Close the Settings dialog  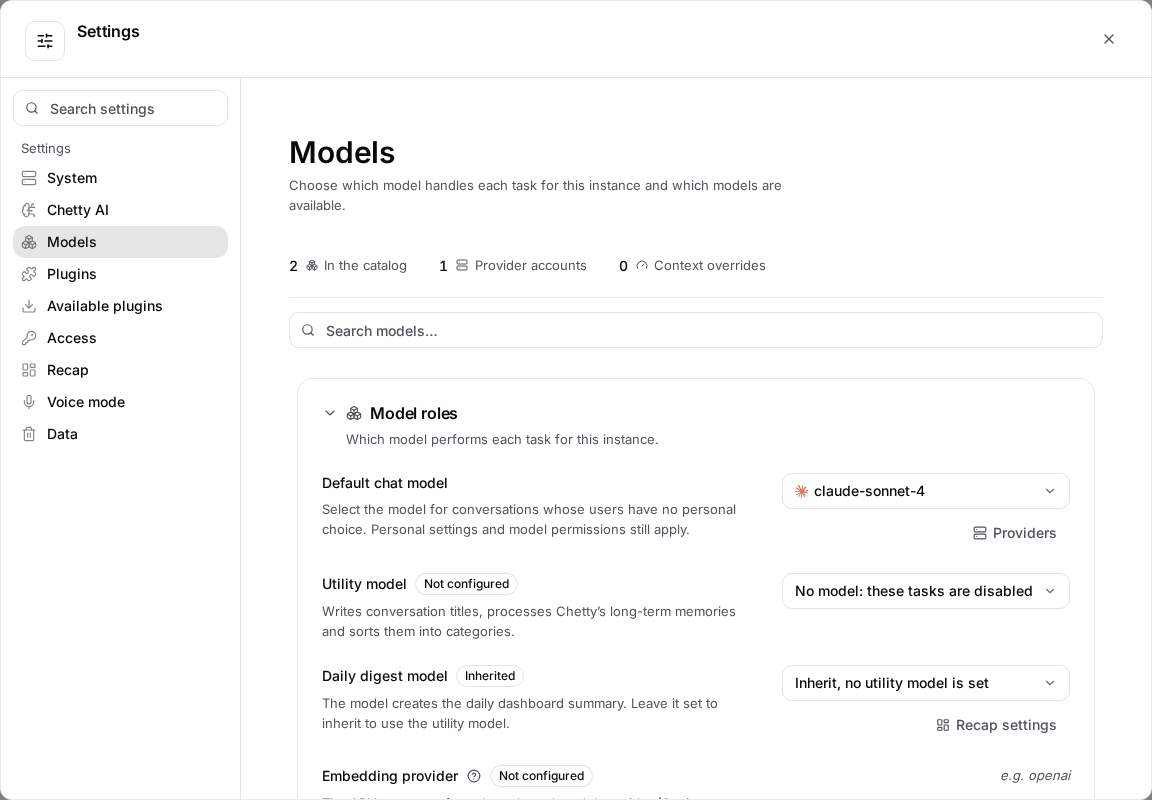(x=1109, y=39)
